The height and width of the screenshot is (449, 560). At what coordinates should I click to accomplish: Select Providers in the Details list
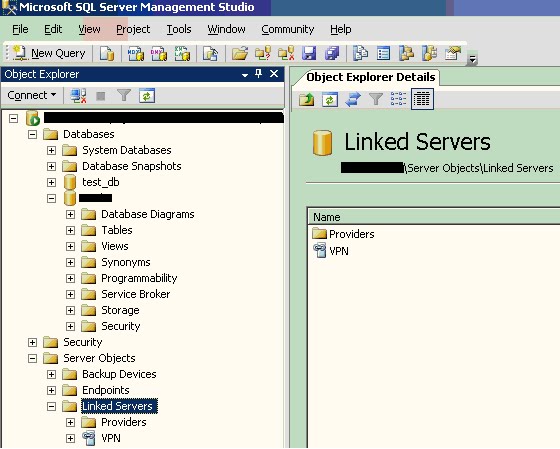coord(352,234)
